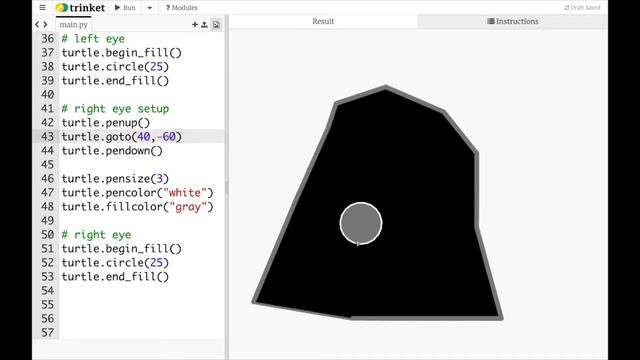Image resolution: width=640 pixels, height=360 pixels.
Task: Click line number 43 in gutter
Action: pyautogui.click(x=47, y=136)
